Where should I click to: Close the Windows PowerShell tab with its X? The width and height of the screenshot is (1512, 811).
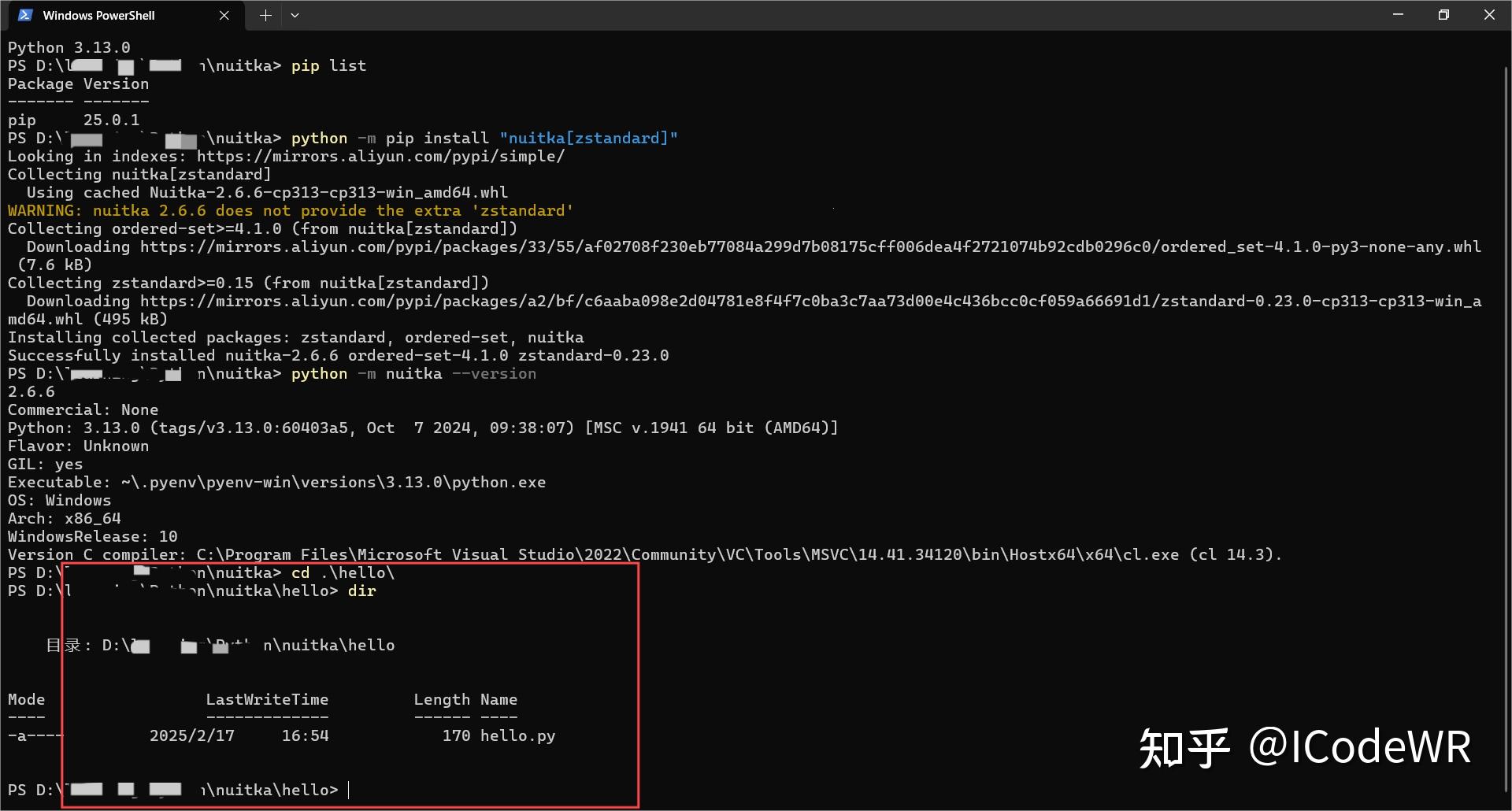tap(223, 15)
